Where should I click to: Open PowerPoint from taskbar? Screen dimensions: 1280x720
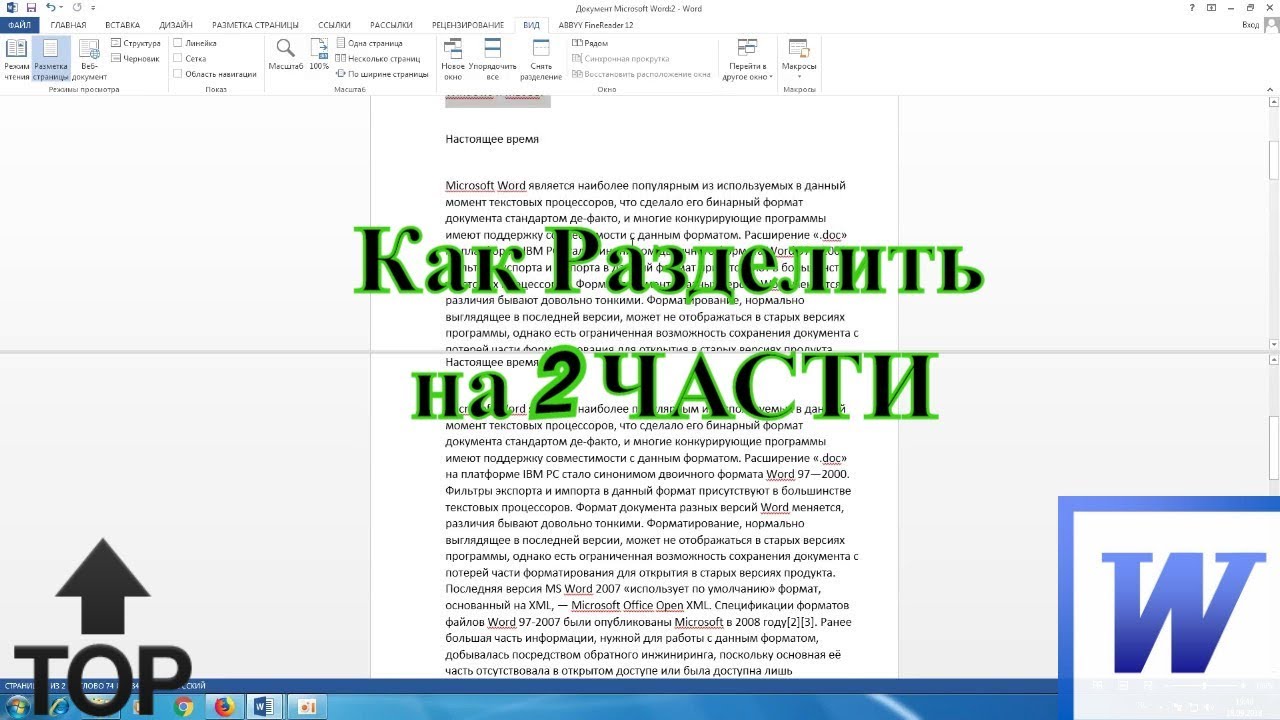(306, 706)
